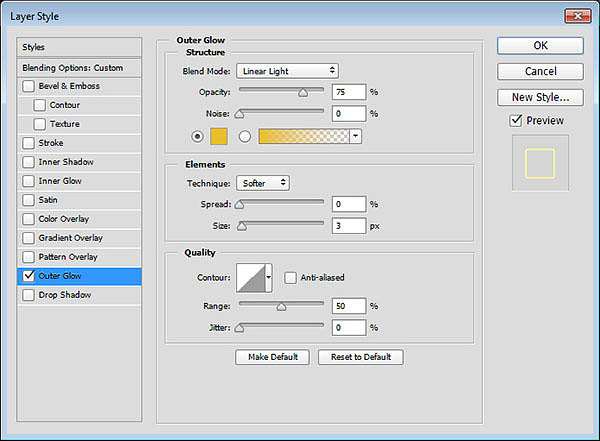The height and width of the screenshot is (441, 600).
Task: Click the Jitter percentage field
Action: (x=349, y=328)
